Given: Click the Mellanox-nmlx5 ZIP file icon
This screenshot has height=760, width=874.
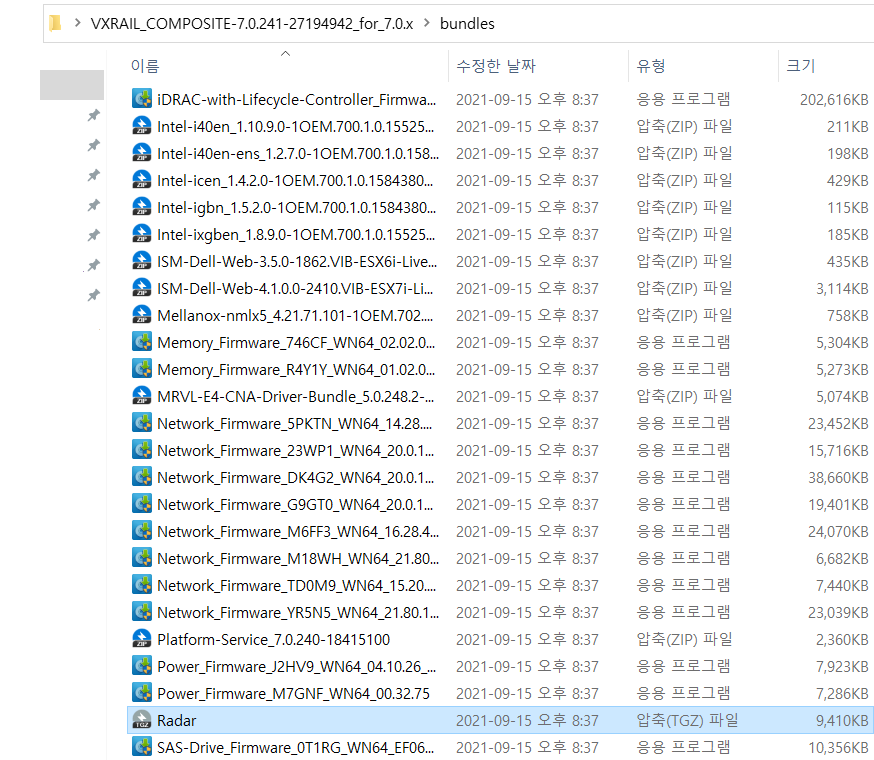Looking at the screenshot, I should point(142,315).
